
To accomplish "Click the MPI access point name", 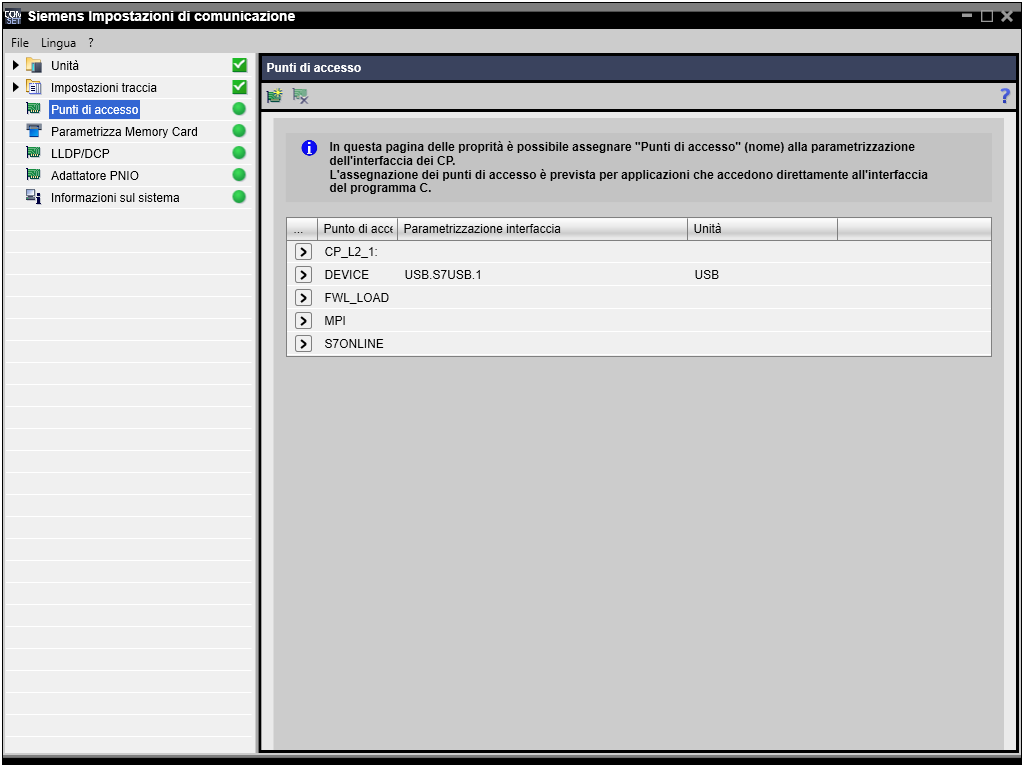I will tap(335, 320).
